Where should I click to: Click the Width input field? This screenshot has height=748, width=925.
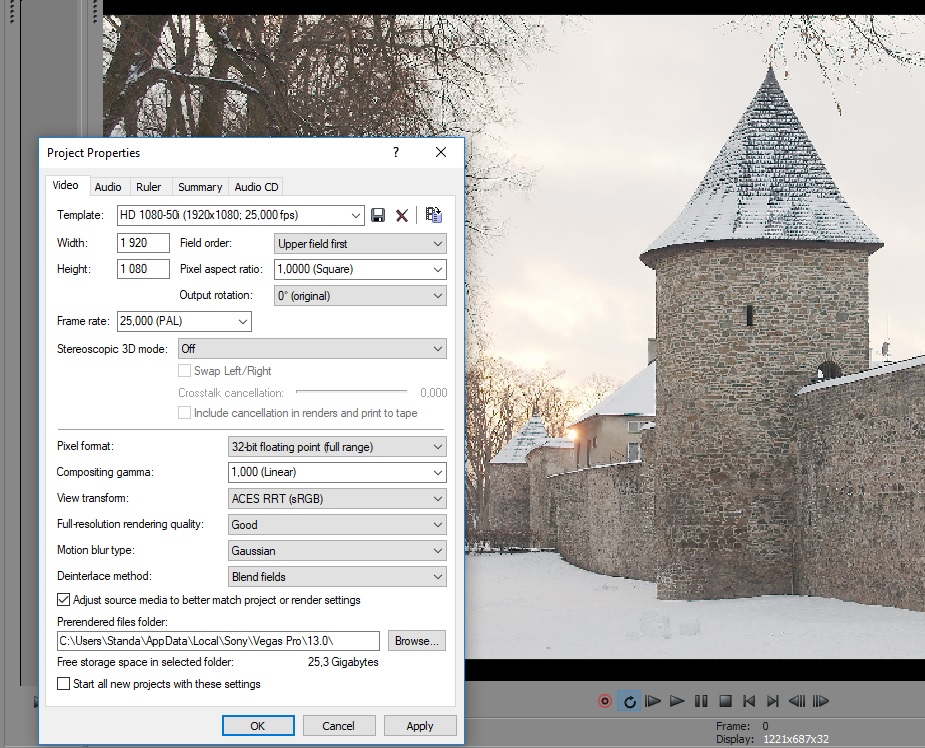click(143, 243)
